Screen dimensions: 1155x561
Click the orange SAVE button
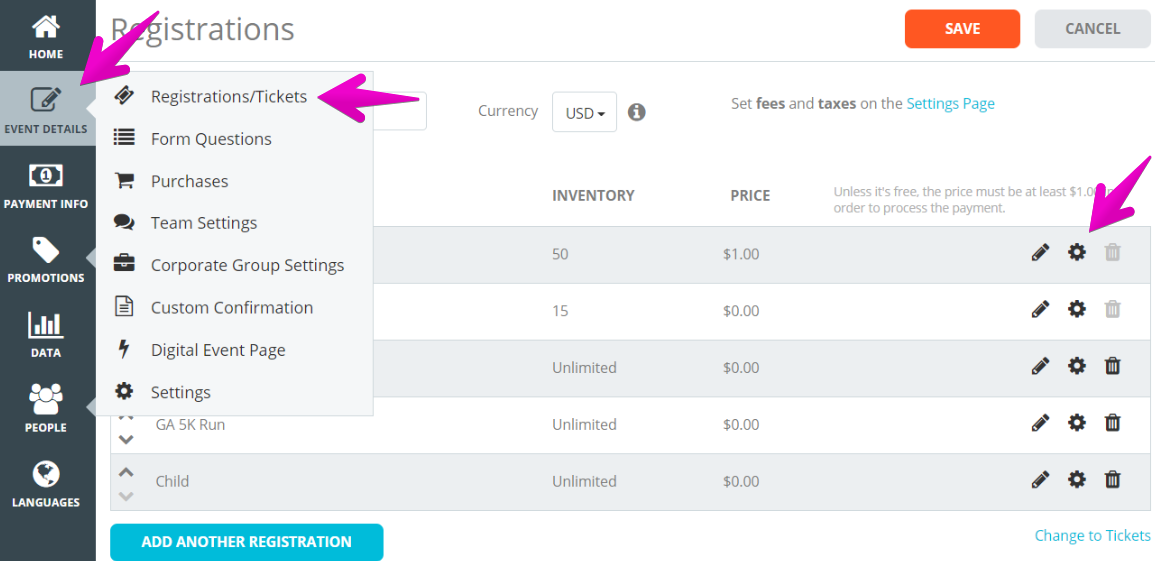(962, 29)
